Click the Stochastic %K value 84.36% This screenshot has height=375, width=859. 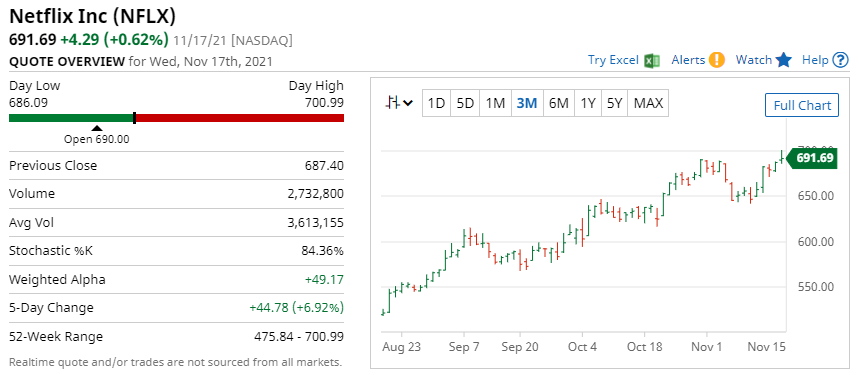(322, 251)
